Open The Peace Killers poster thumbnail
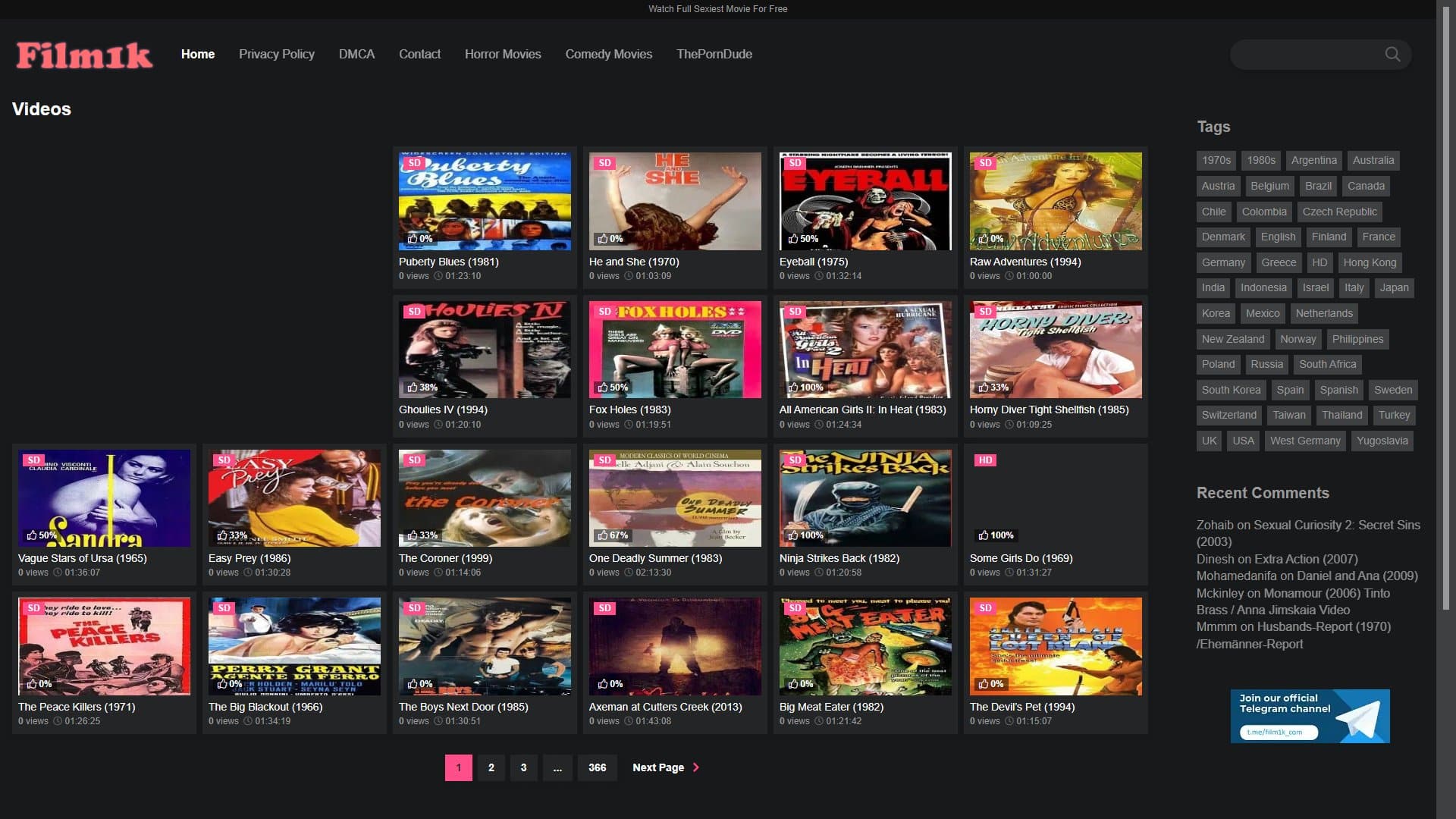 [x=104, y=646]
